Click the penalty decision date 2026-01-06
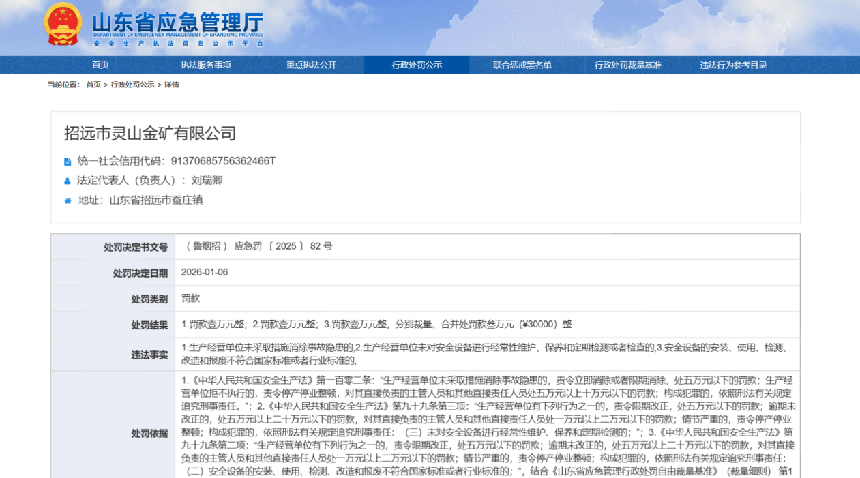 207,272
